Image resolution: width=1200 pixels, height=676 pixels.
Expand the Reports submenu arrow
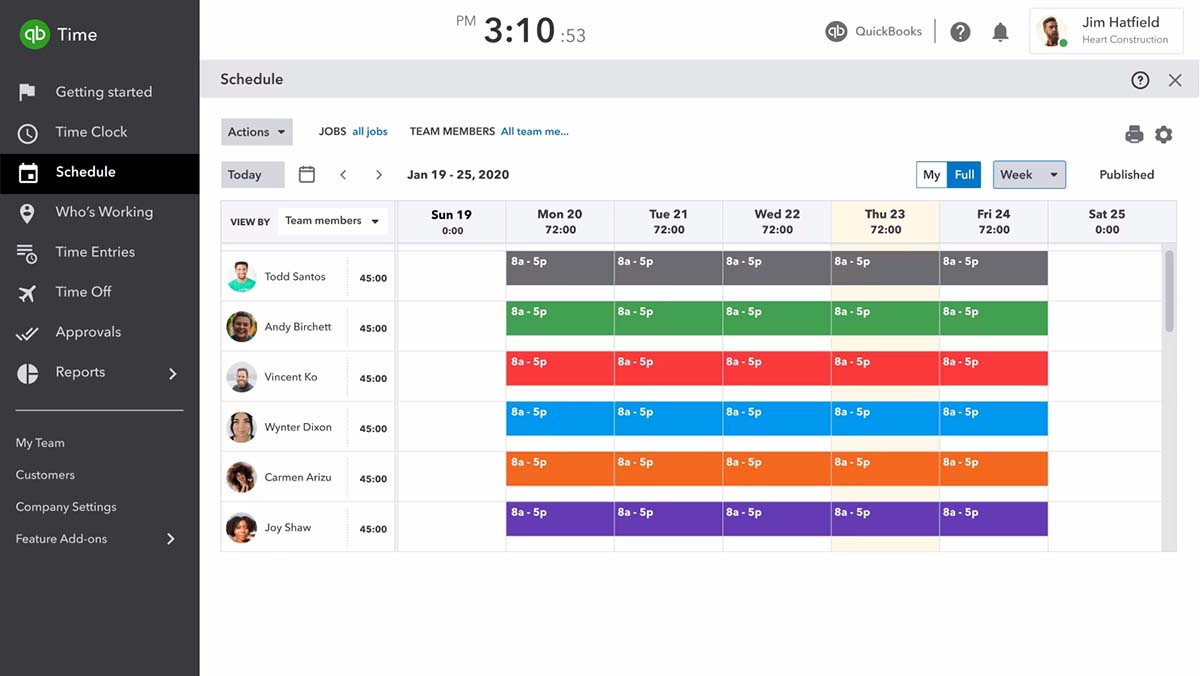[x=172, y=373]
